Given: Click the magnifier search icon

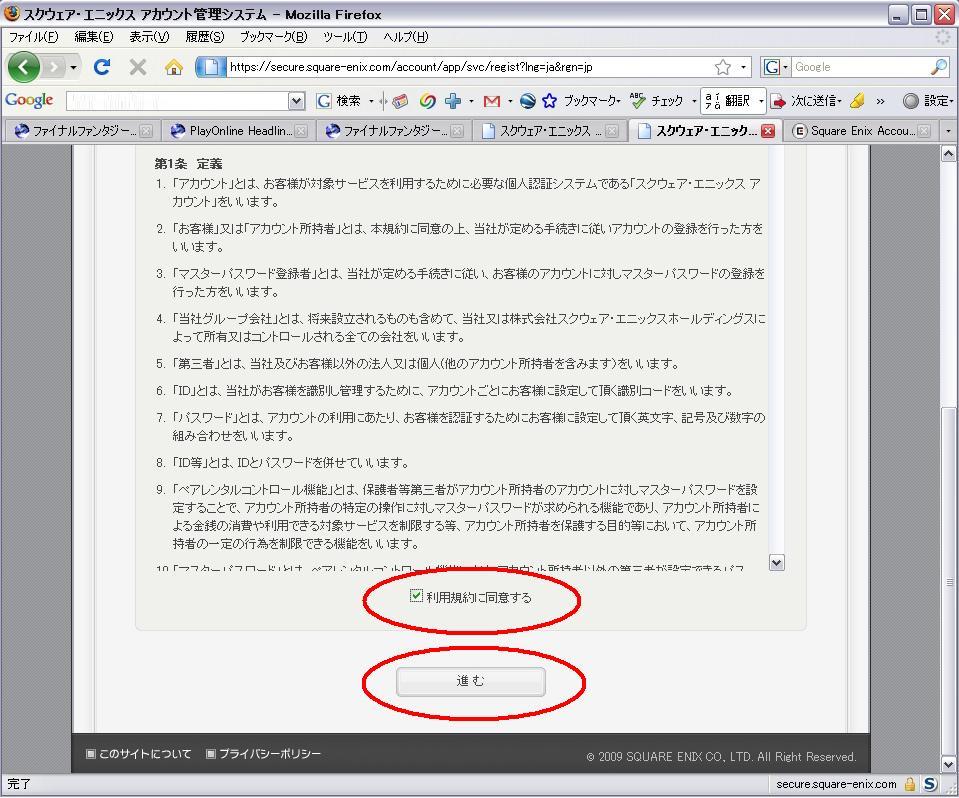Looking at the screenshot, I should 939,67.
